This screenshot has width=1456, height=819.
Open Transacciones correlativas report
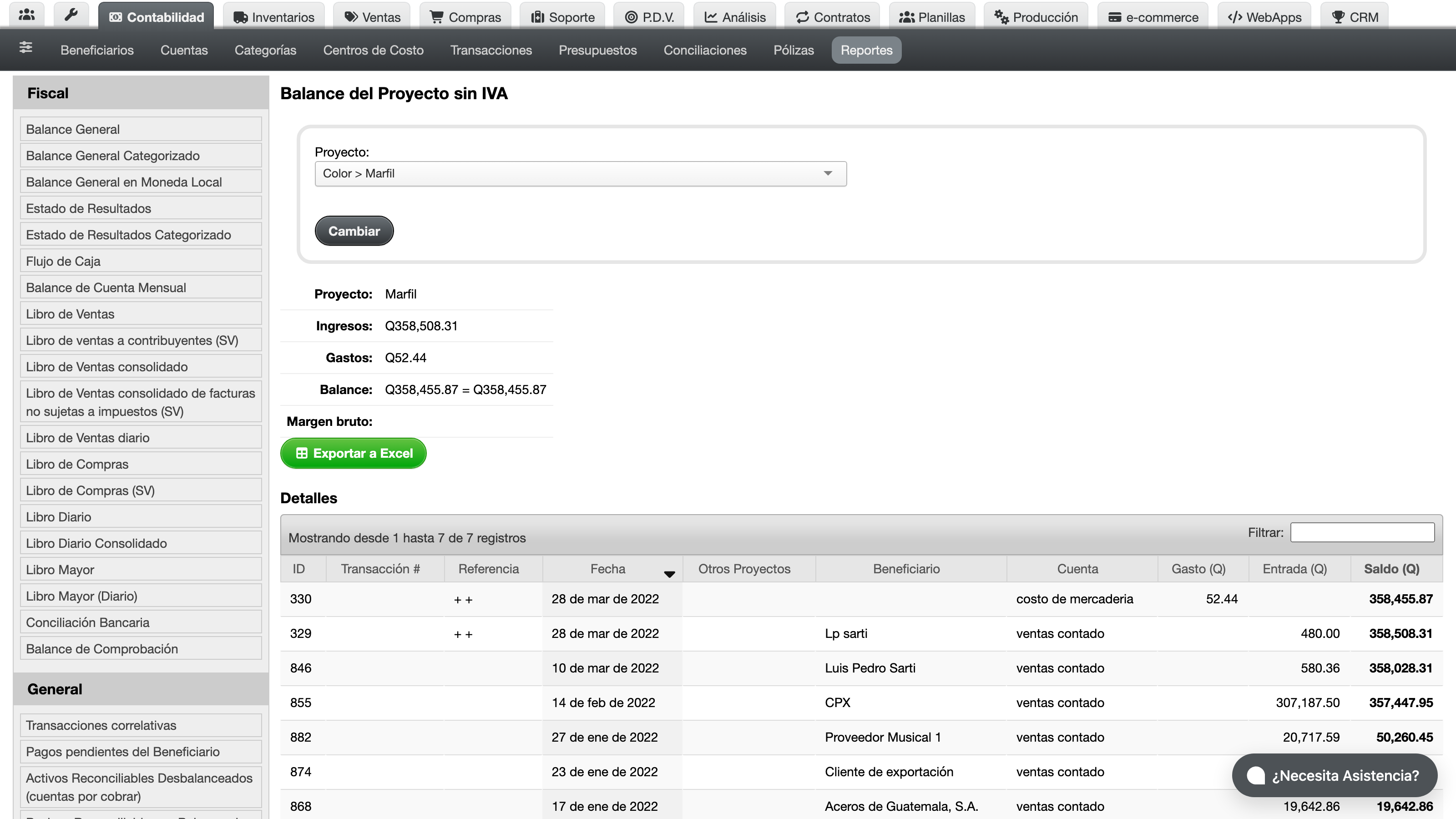(141, 725)
